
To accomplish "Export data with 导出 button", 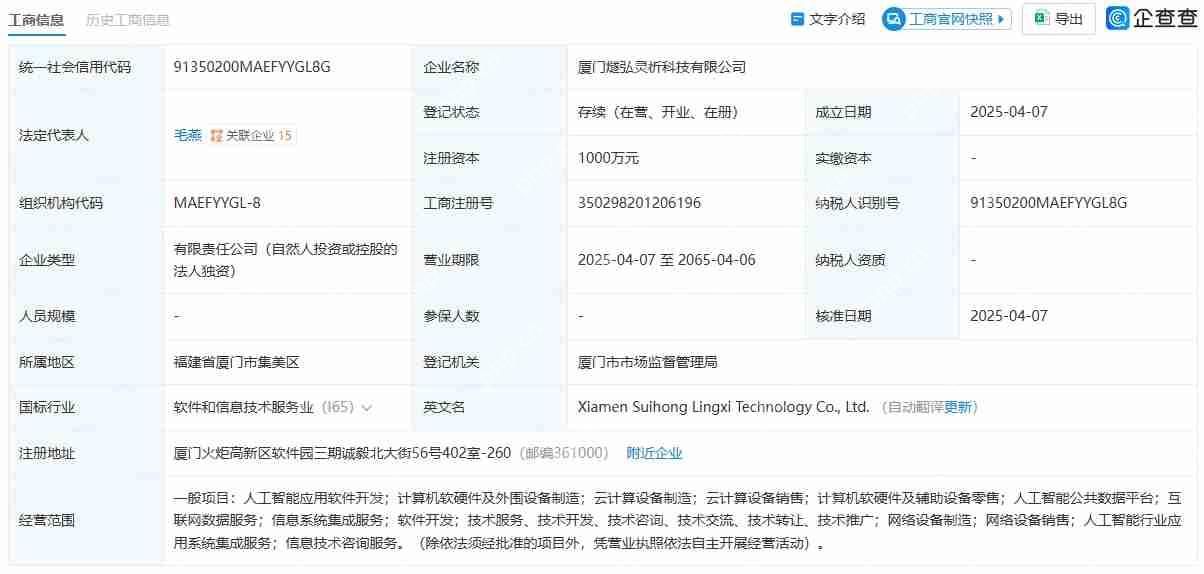I will click(x=1058, y=19).
